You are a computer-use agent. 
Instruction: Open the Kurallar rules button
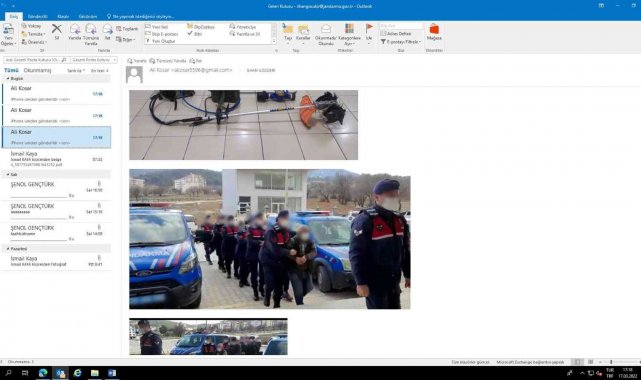(x=303, y=34)
